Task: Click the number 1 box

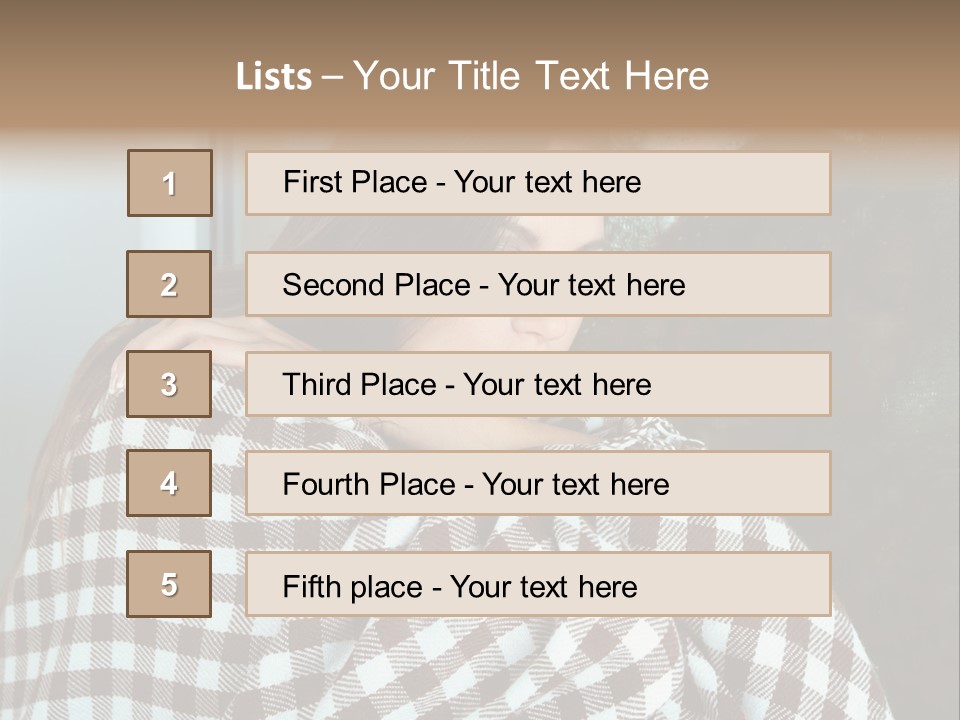Action: pyautogui.click(x=170, y=183)
